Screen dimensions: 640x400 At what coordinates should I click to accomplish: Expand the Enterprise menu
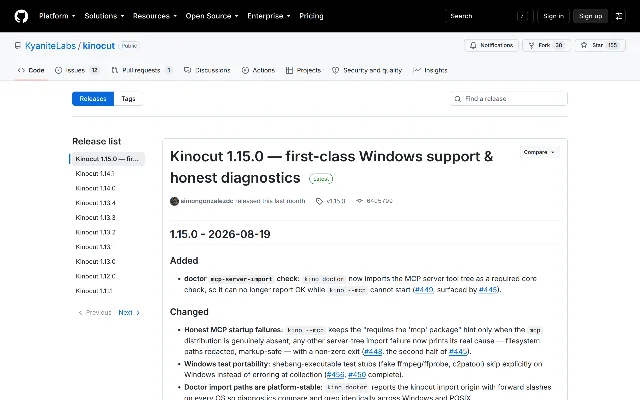269,16
